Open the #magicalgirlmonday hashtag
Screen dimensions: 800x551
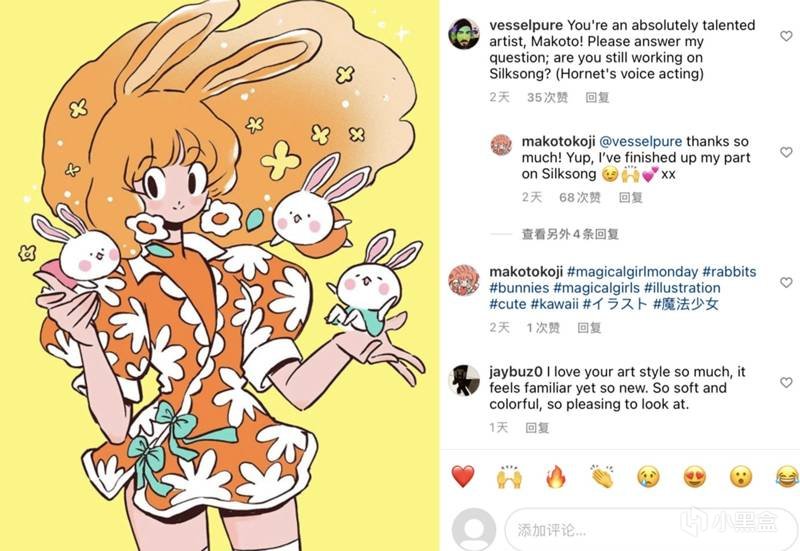click(x=632, y=271)
